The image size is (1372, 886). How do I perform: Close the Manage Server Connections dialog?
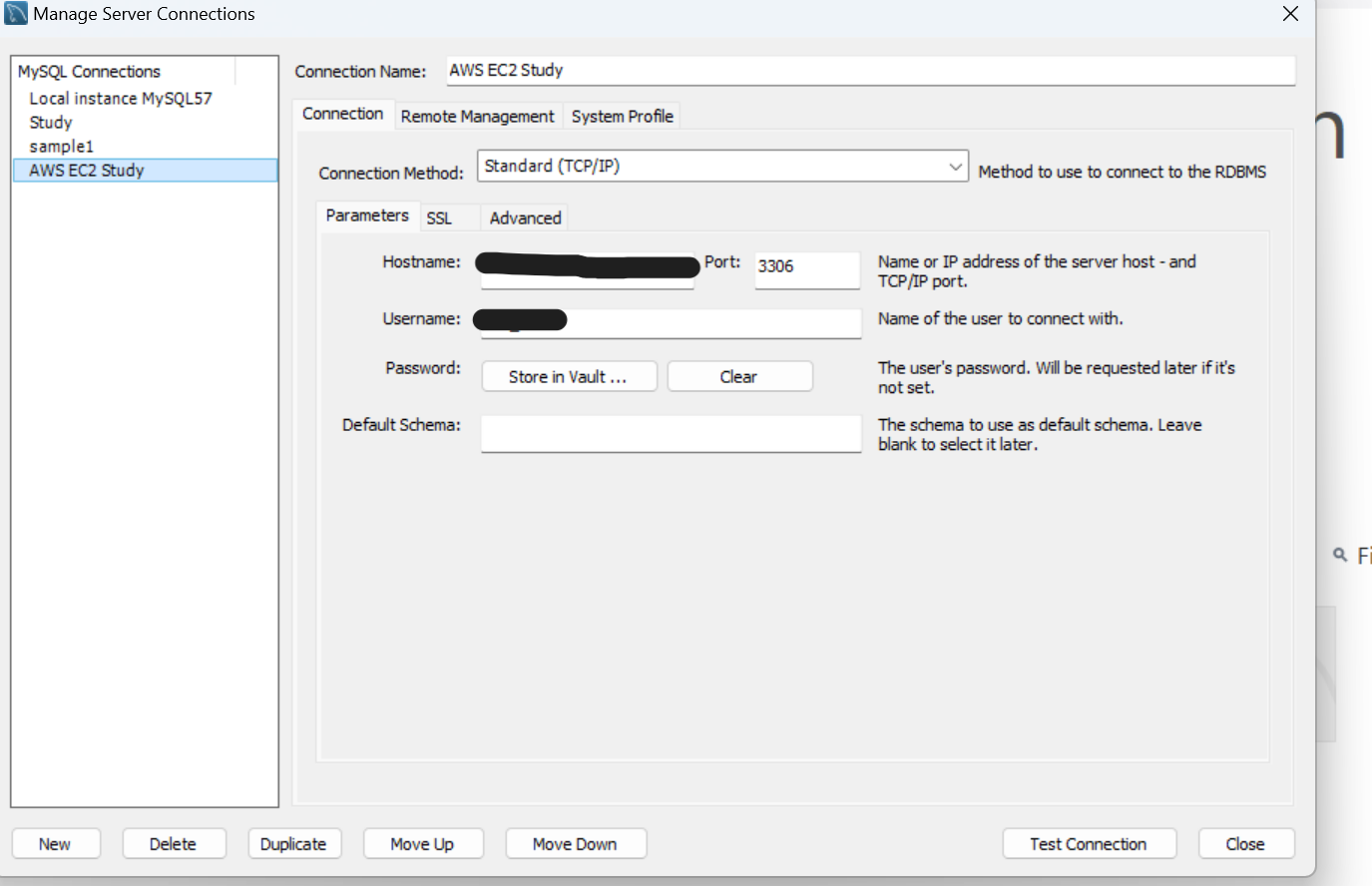[x=1290, y=14]
